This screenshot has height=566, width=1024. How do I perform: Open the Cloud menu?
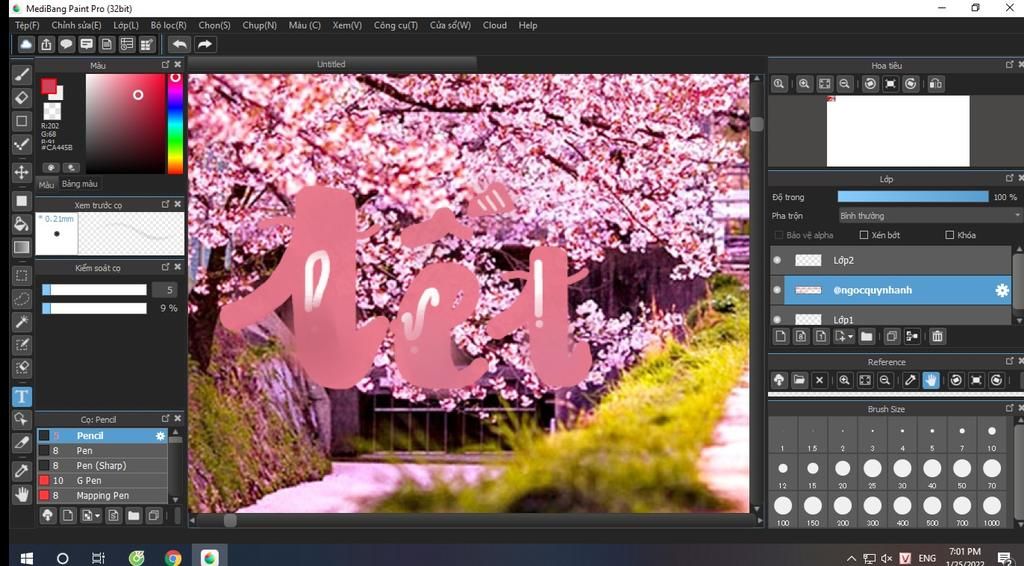pos(494,25)
